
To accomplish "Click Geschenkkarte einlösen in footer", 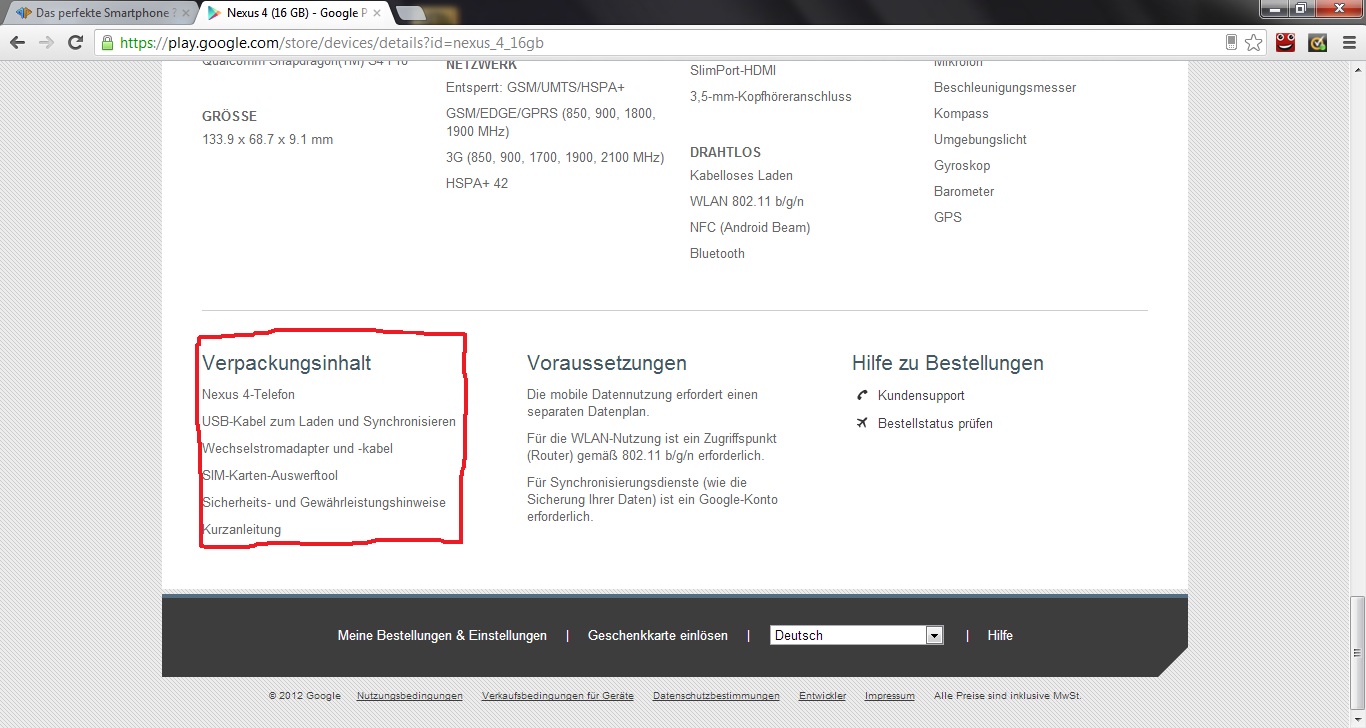I will click(x=658, y=636).
